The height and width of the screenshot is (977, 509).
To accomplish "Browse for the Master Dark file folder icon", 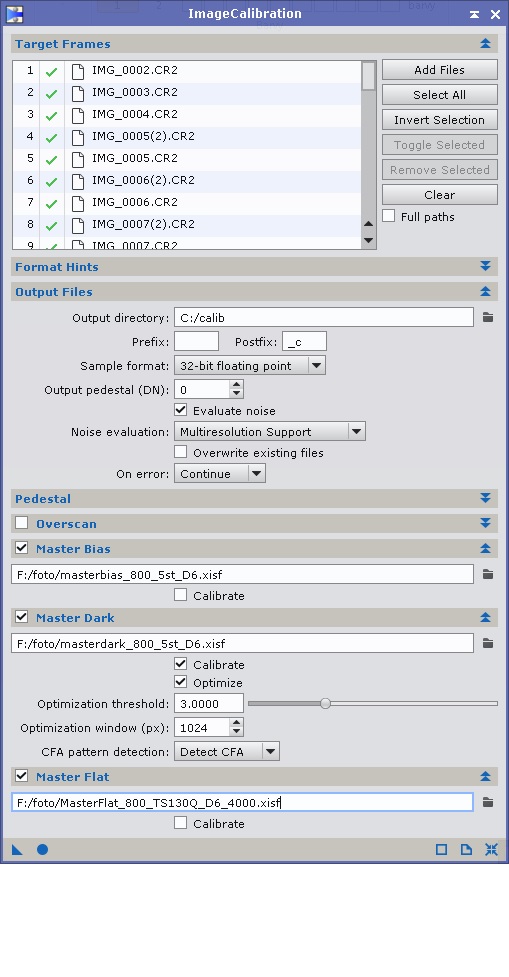I will (x=488, y=643).
